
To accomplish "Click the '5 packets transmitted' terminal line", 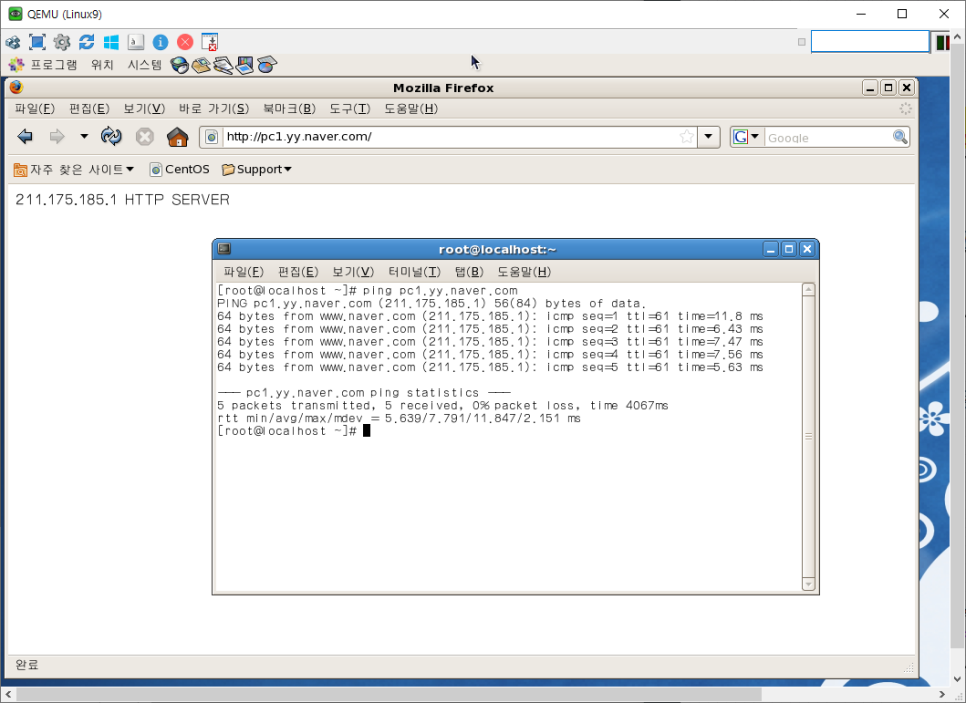I will (442, 405).
